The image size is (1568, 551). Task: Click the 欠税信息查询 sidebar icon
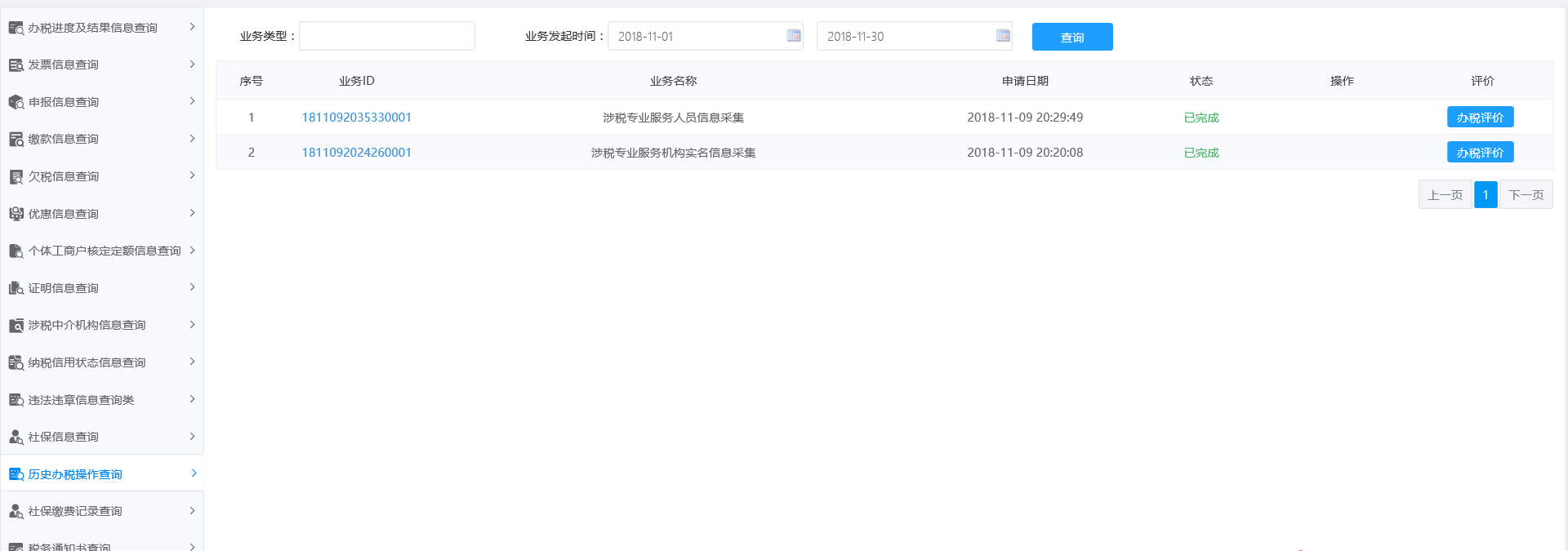tap(16, 176)
